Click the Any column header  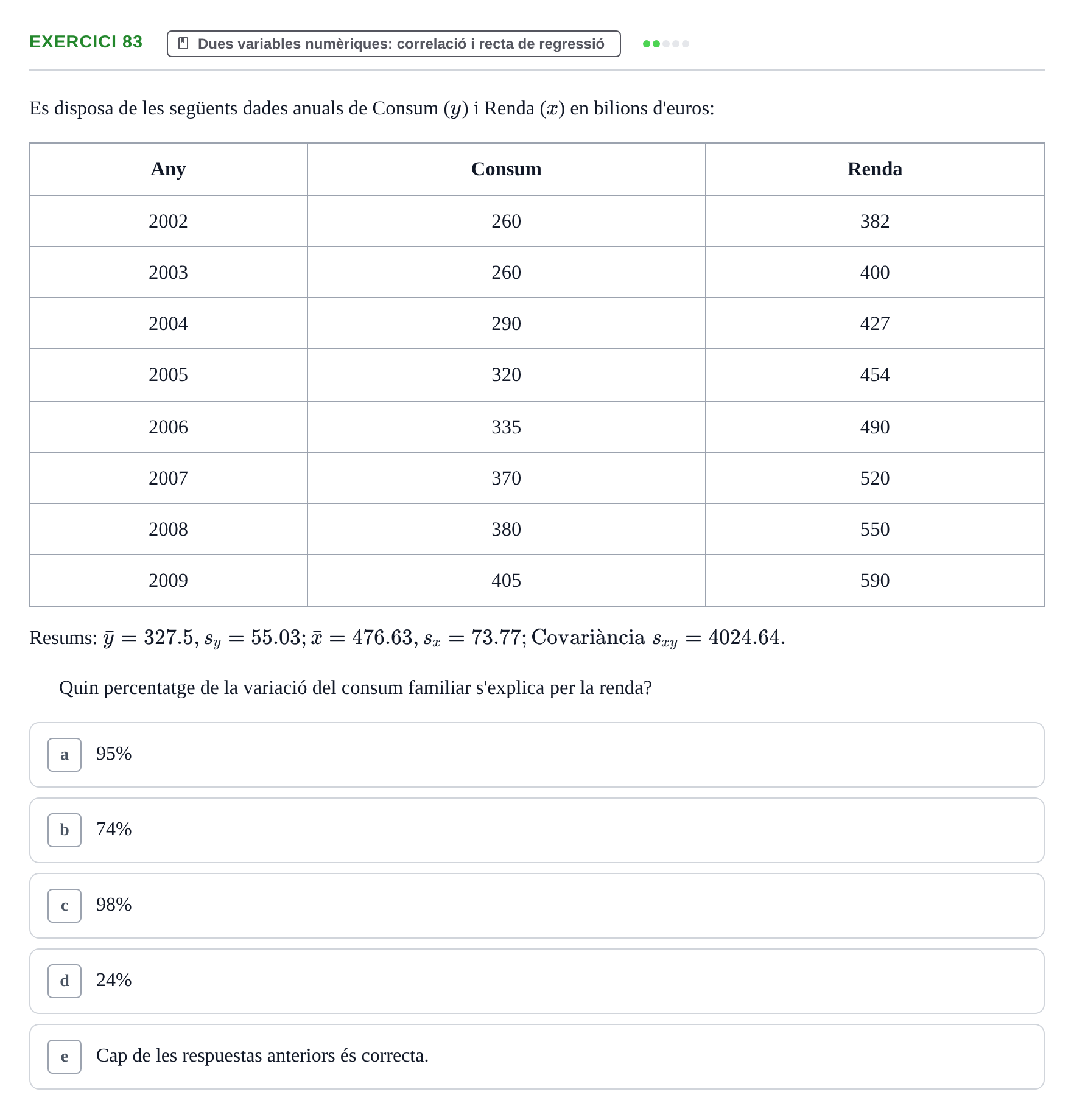(169, 169)
